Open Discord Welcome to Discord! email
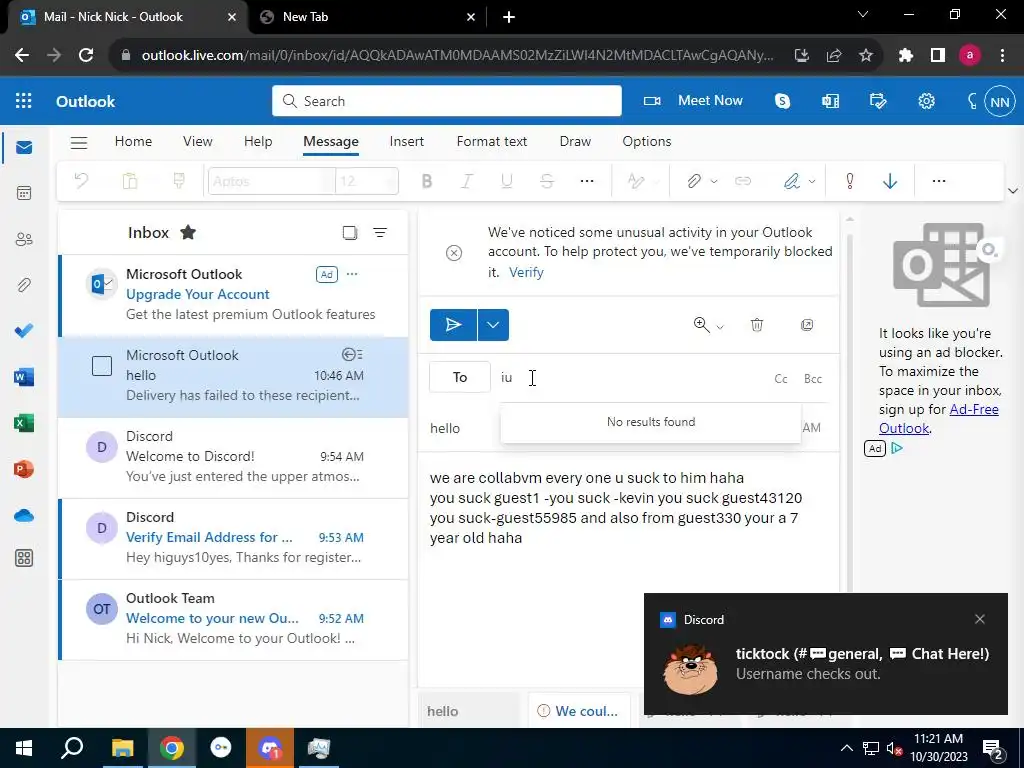Image resolution: width=1024 pixels, height=768 pixels. (x=233, y=456)
